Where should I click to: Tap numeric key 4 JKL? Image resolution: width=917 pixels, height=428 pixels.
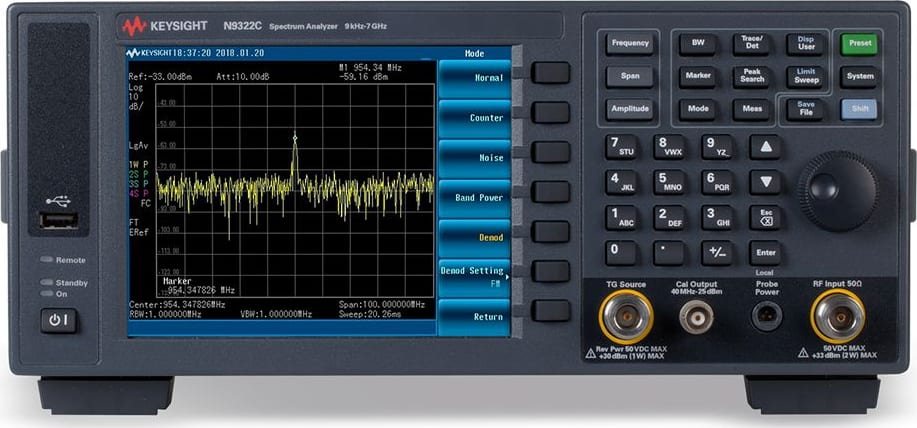tap(622, 182)
